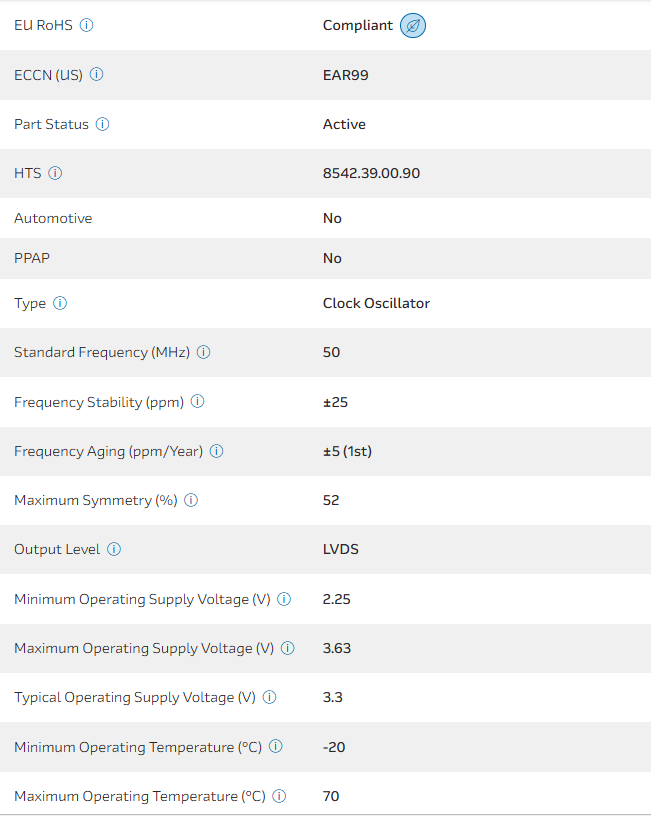Show info for Frequency Aging (ppm/Year)

pyautogui.click(x=216, y=451)
